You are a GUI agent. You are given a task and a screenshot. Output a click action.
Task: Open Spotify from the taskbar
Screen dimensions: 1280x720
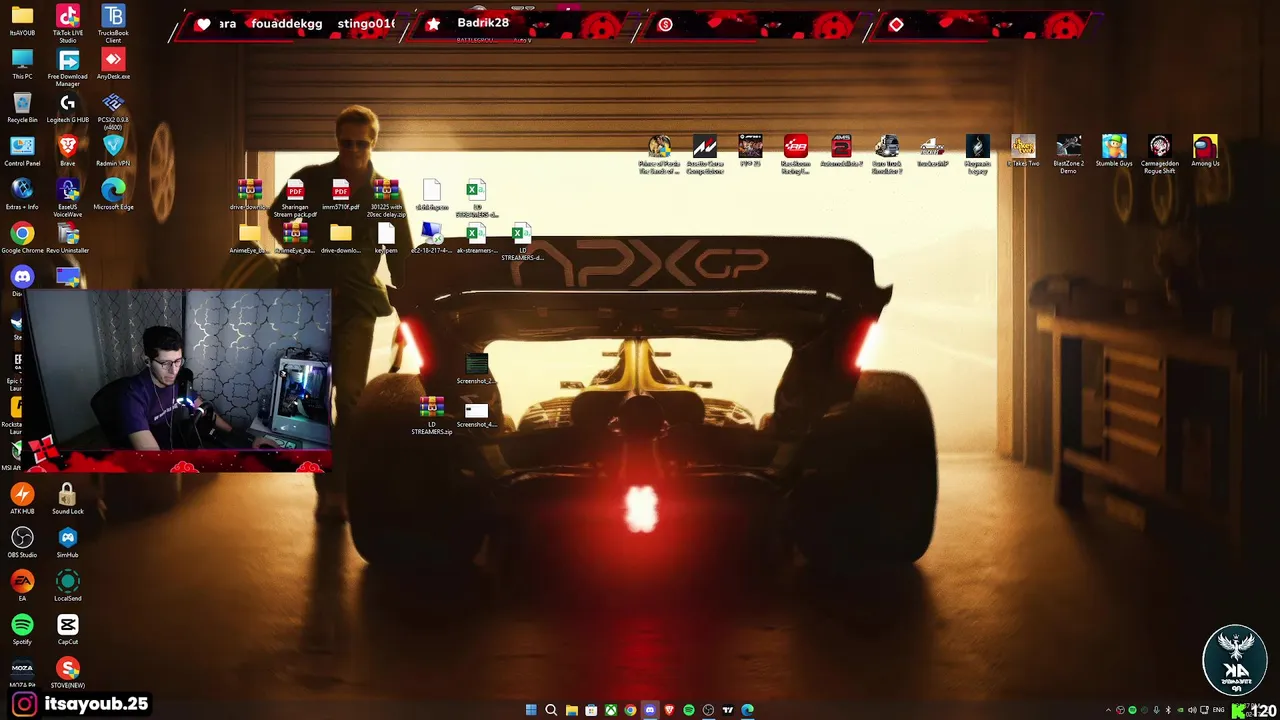[x=689, y=710]
